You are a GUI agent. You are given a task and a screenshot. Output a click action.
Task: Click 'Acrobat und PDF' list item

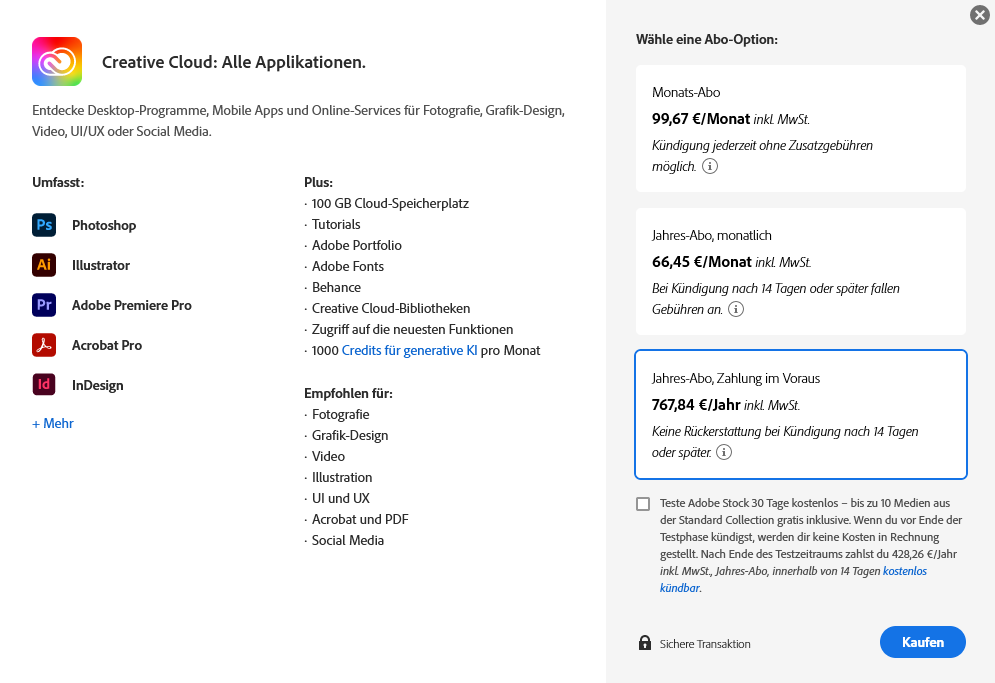click(360, 519)
